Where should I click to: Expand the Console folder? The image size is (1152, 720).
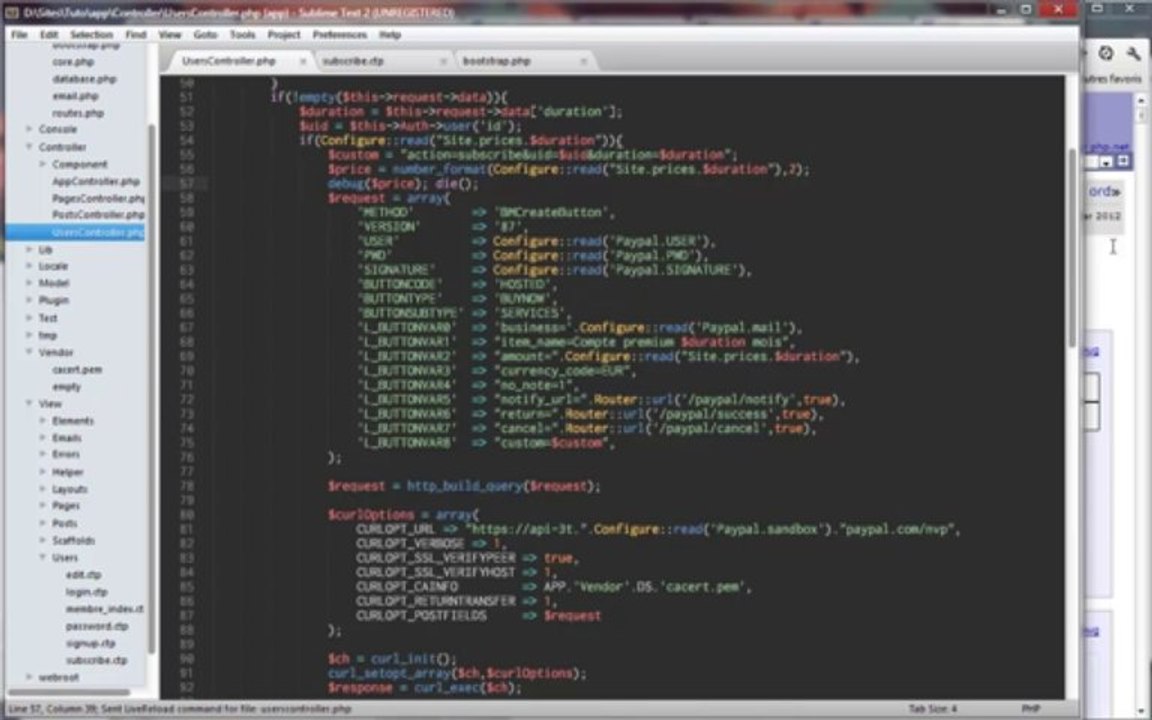[29, 129]
